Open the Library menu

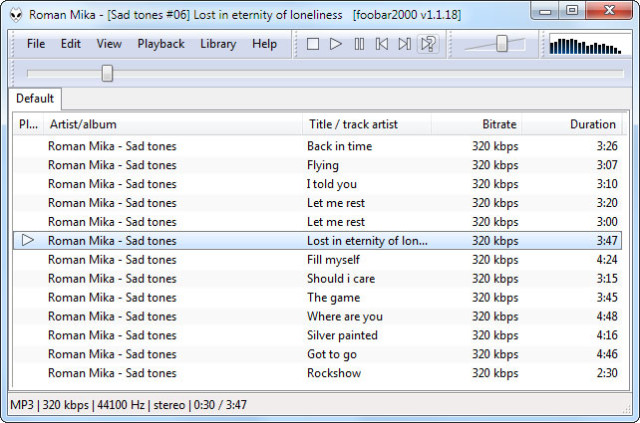point(218,44)
